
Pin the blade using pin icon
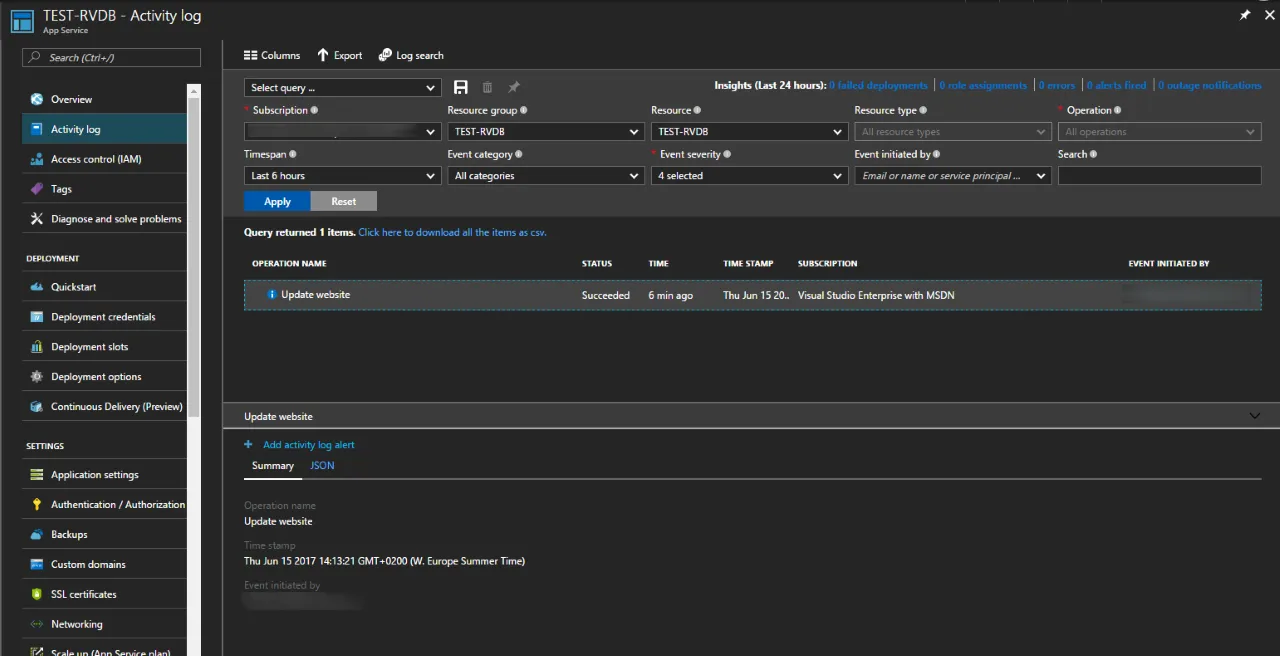[1245, 15]
